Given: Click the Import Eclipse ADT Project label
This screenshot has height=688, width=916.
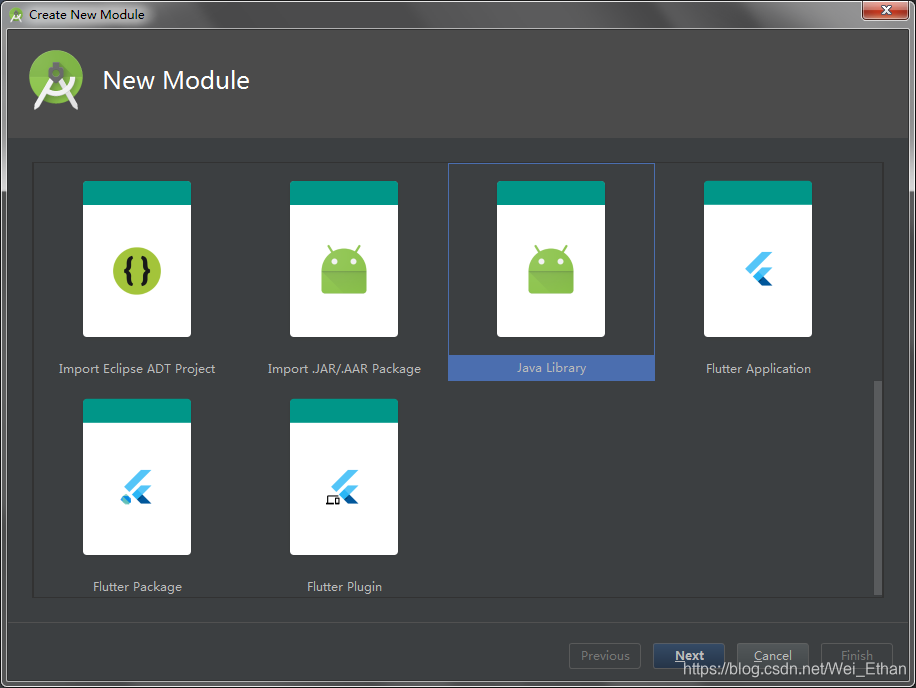Looking at the screenshot, I should [137, 369].
